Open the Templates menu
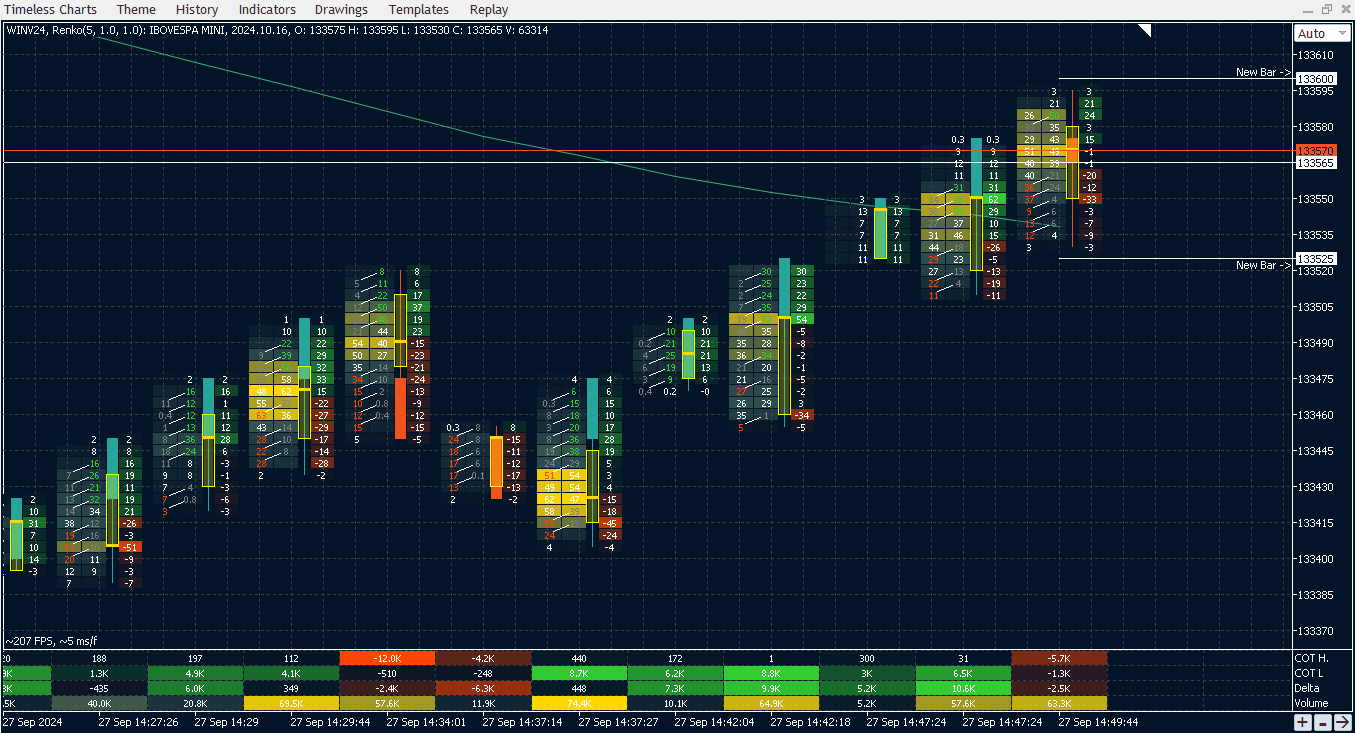This screenshot has width=1355, height=733. (419, 9)
